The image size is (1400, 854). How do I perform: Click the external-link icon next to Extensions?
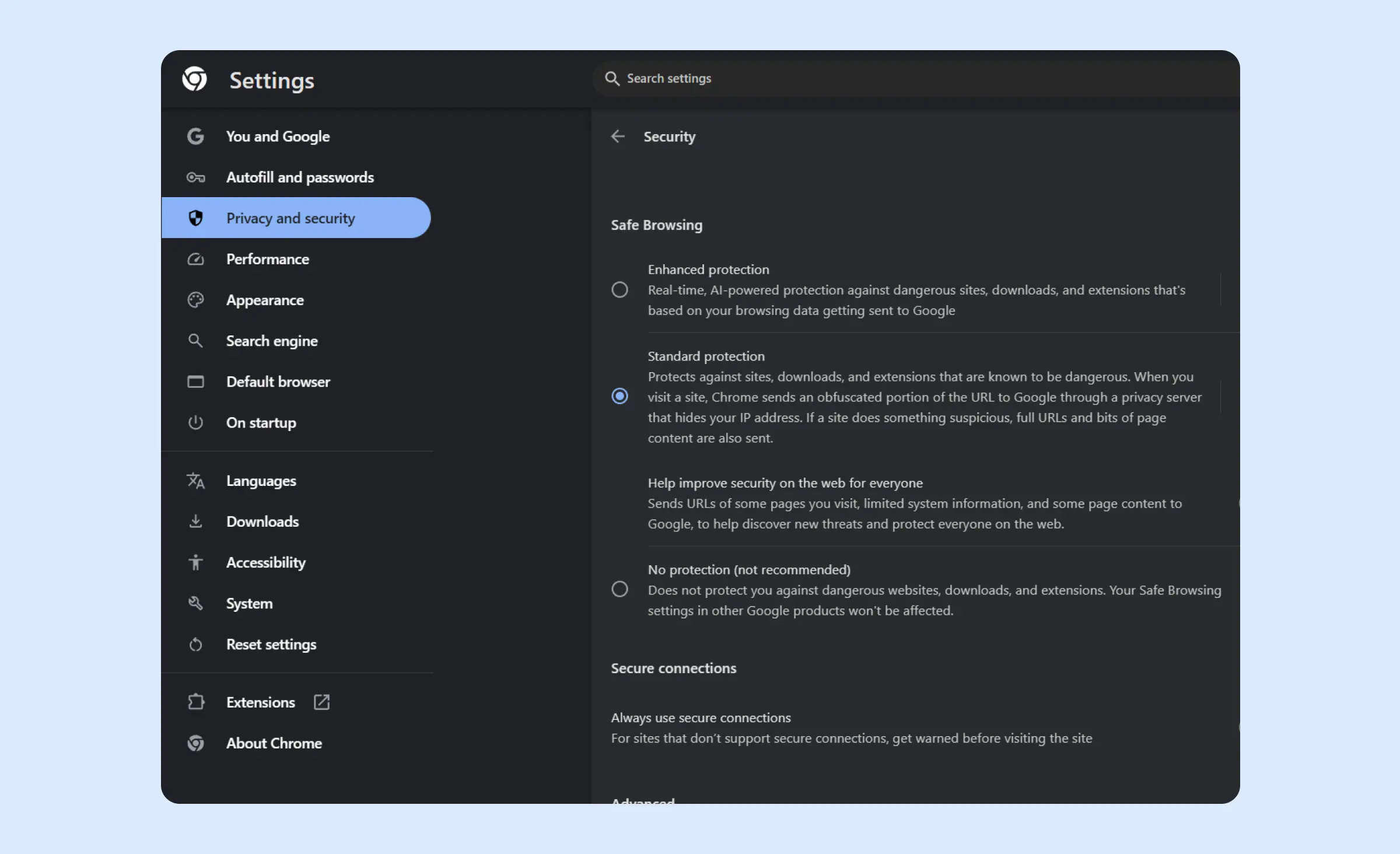[x=321, y=702]
